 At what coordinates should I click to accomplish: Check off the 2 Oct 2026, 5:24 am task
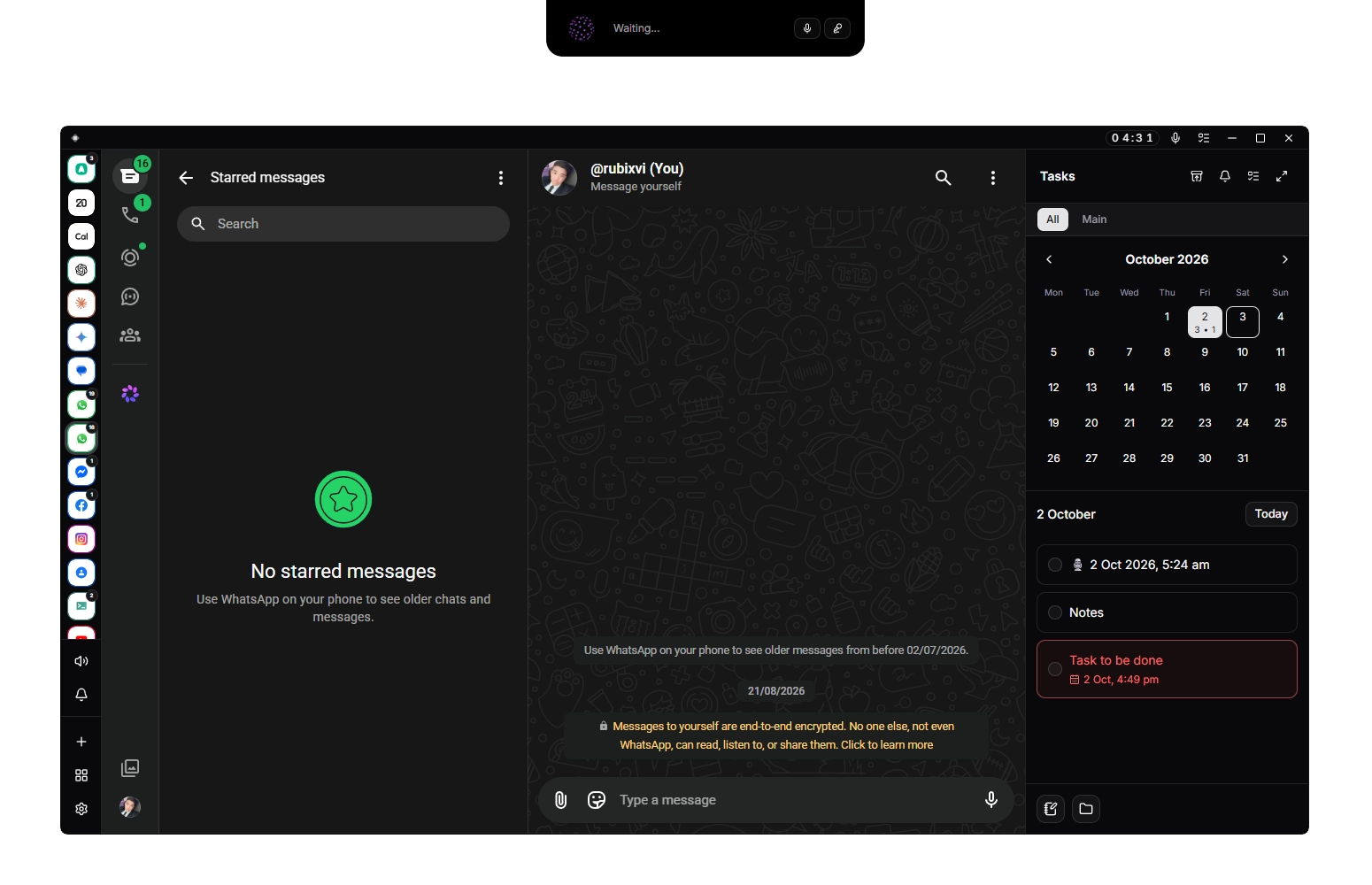tap(1055, 565)
